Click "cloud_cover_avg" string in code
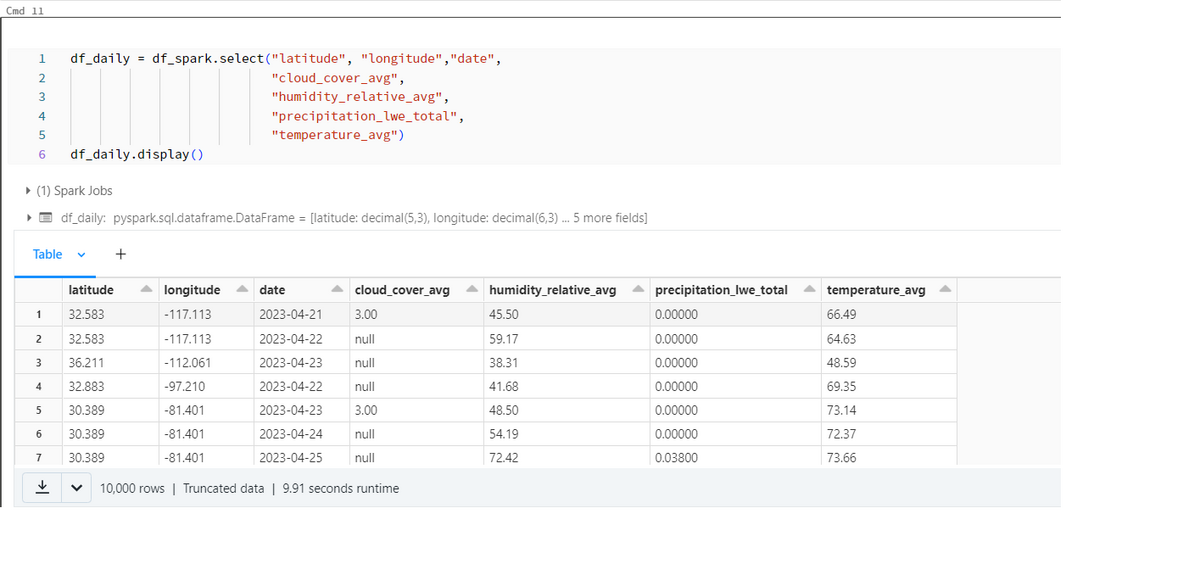 pyautogui.click(x=333, y=78)
